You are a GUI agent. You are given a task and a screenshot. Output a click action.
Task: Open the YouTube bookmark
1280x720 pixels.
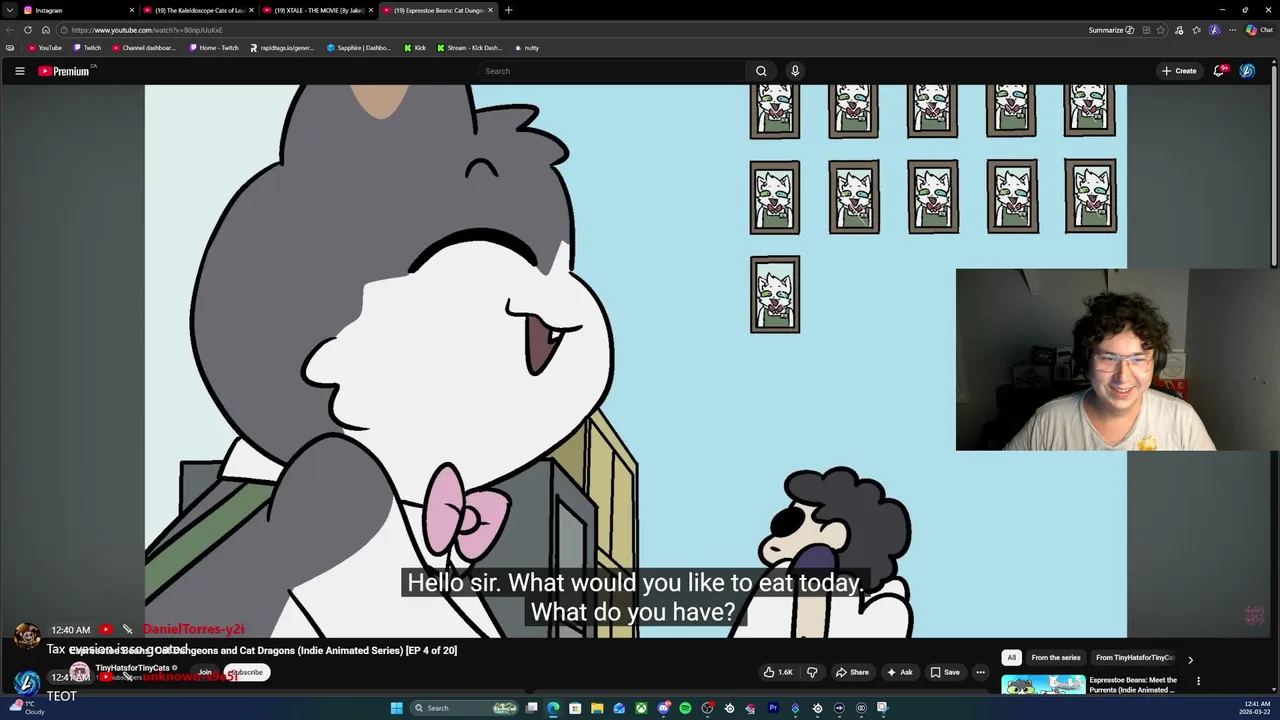click(44, 47)
